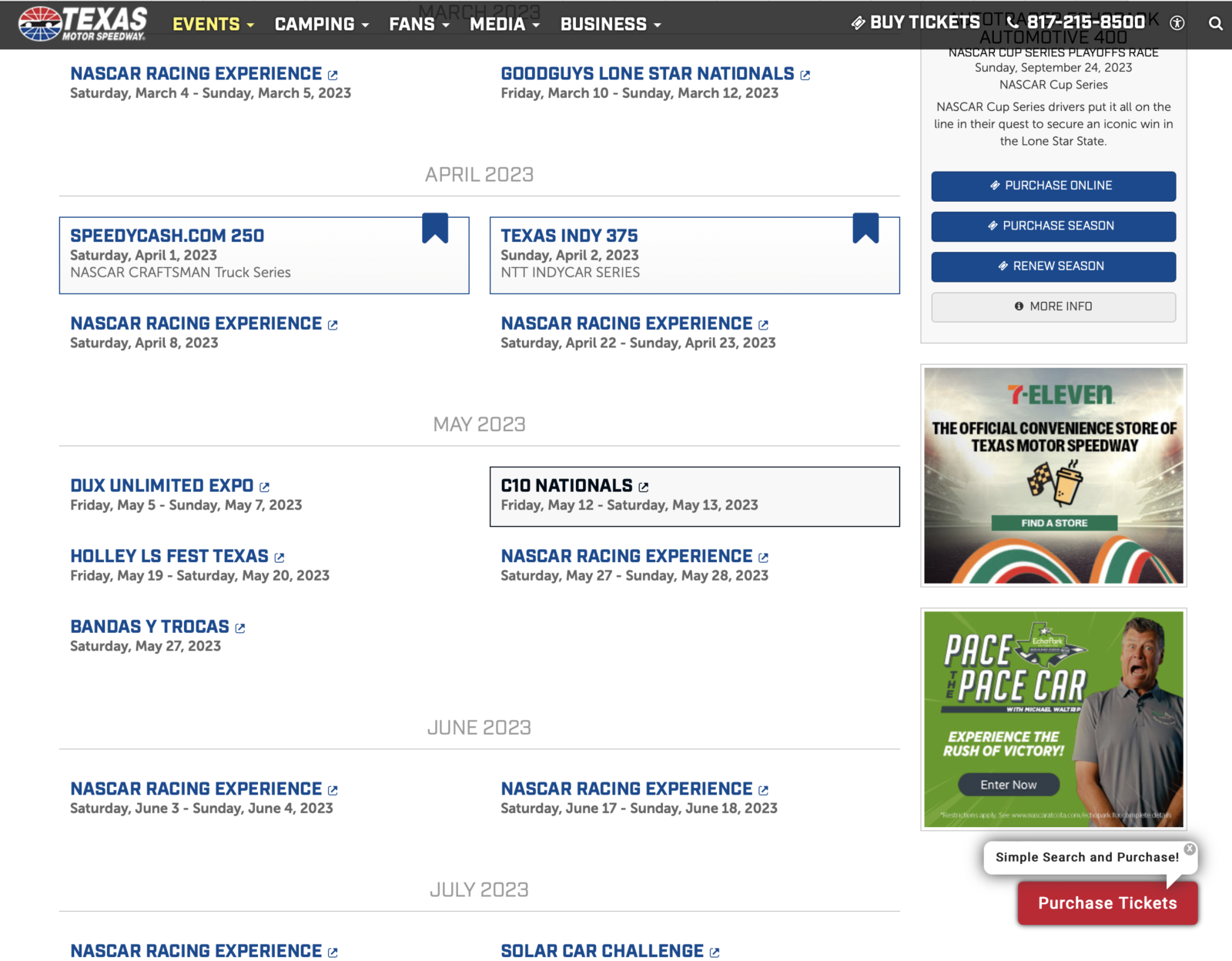Click external link icon next to Bandas Y Trocas

coord(240,628)
